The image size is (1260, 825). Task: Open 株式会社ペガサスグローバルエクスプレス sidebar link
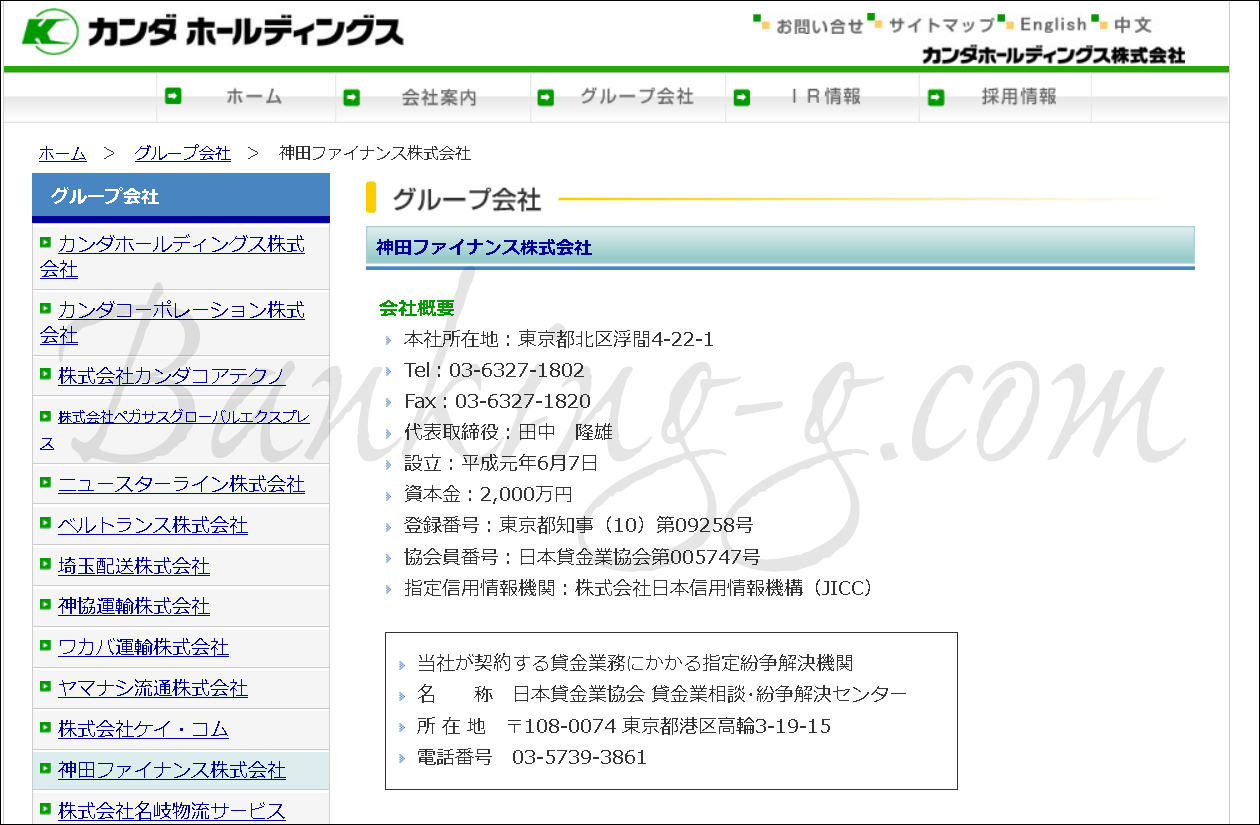(x=174, y=429)
